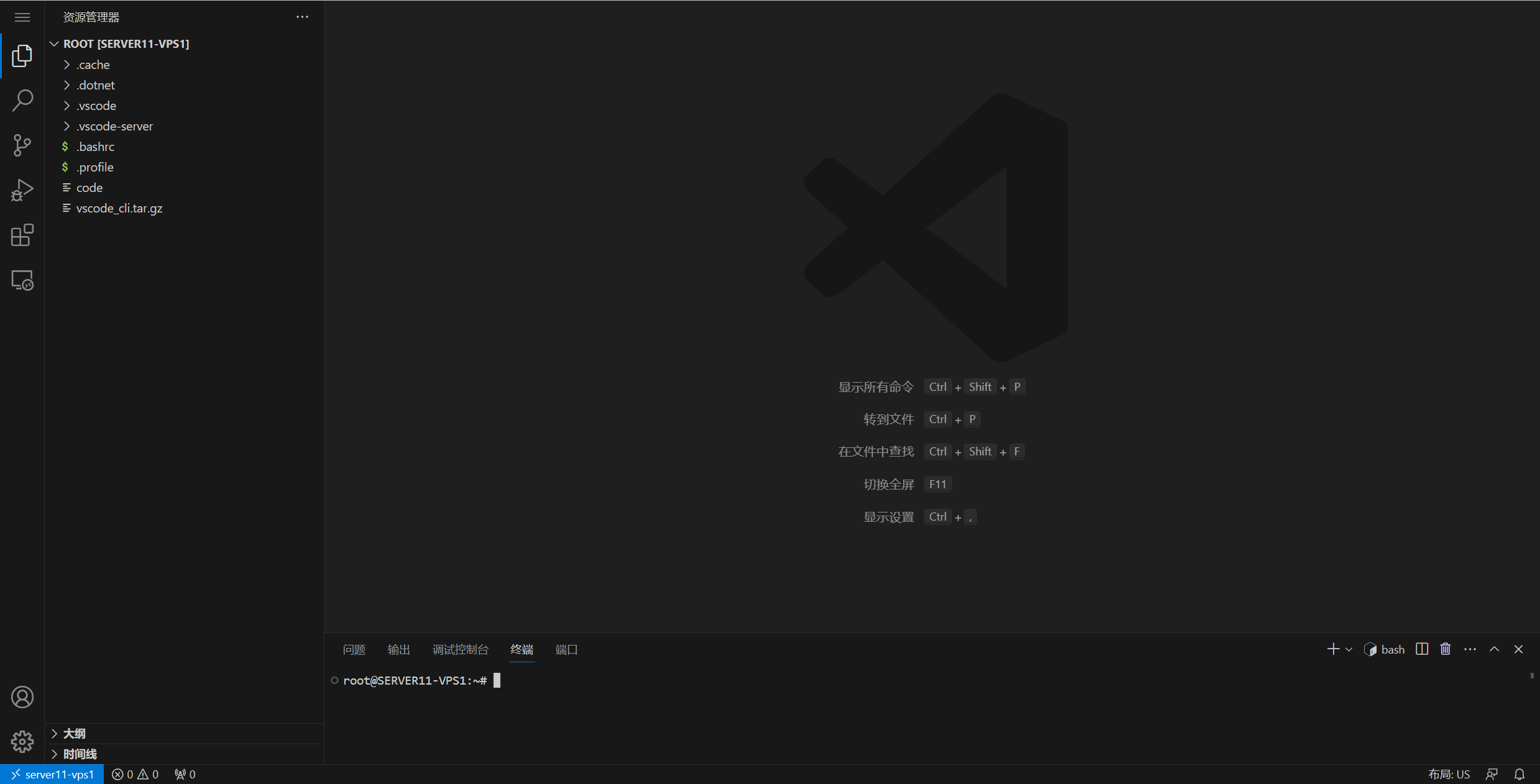Open the Manage gear menu
Screen dimensions: 1540x784
(22, 741)
